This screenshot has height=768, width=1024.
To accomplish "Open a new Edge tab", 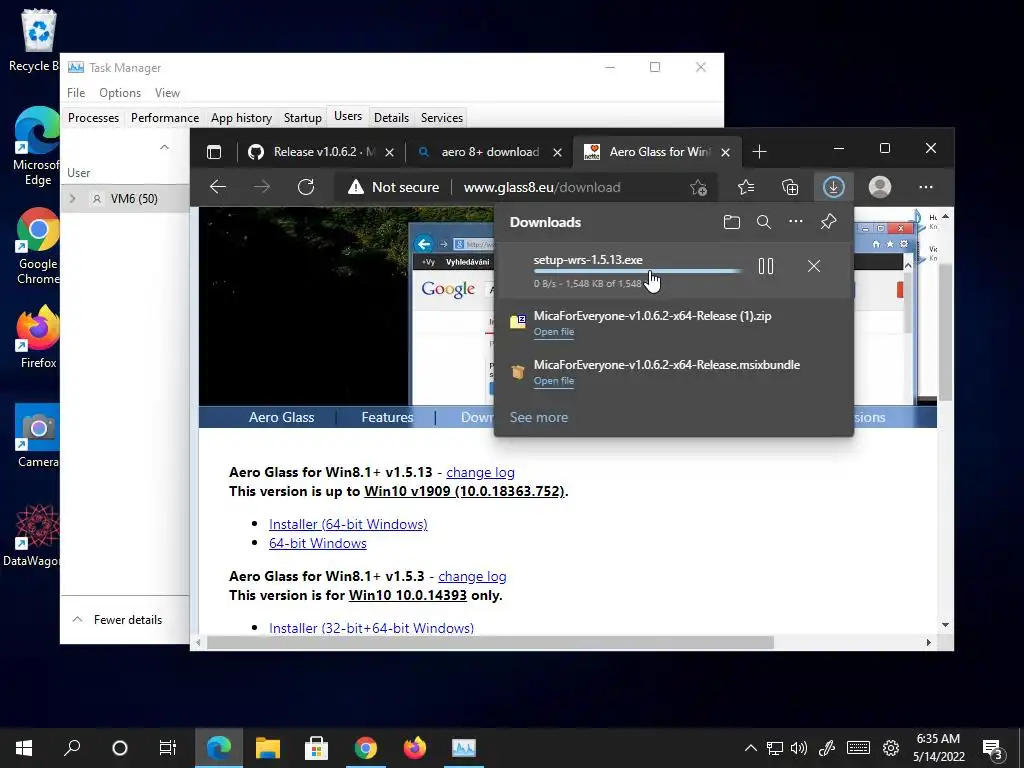I will (x=759, y=152).
